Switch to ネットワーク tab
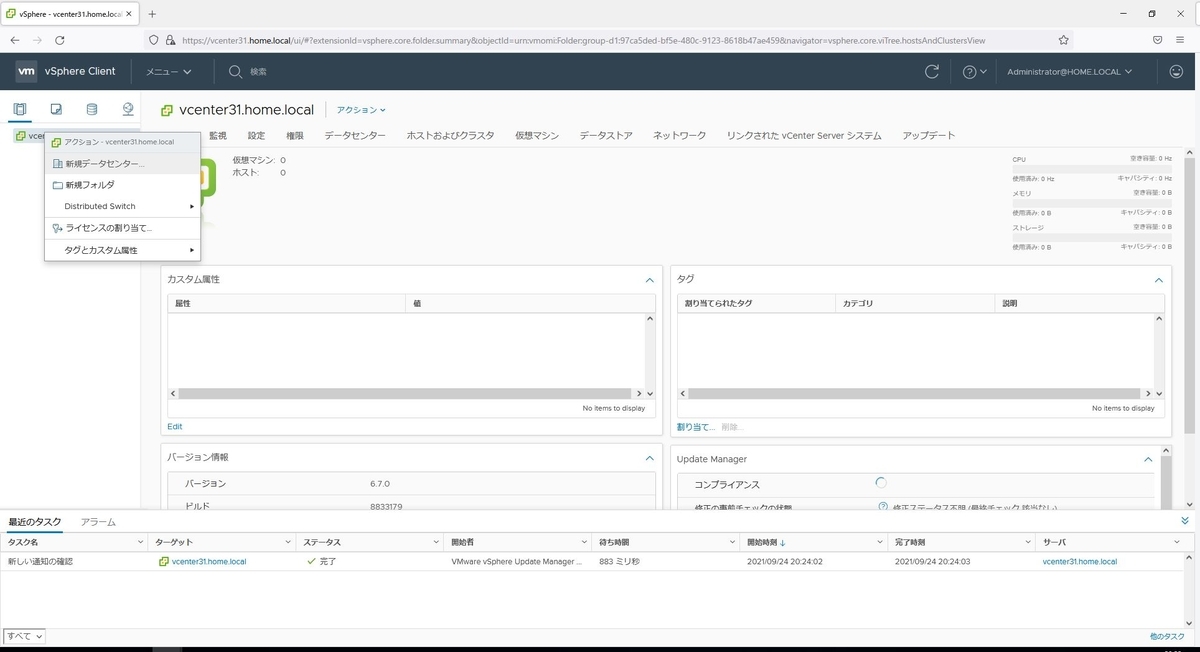Viewport: 1200px width, 652px height. click(x=680, y=136)
